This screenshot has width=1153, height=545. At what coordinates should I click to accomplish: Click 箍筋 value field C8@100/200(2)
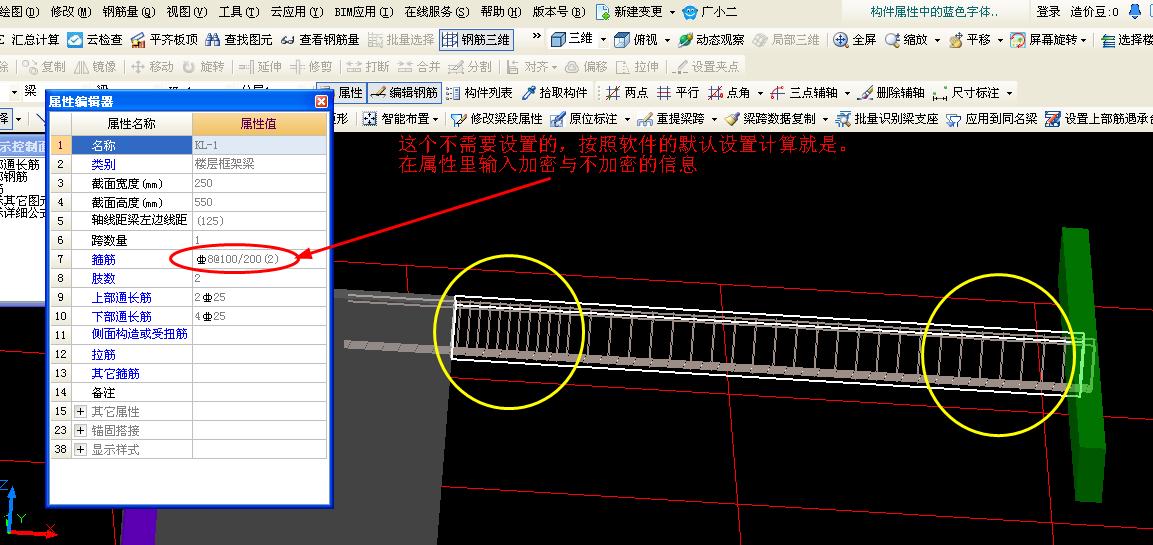pyautogui.click(x=260, y=260)
